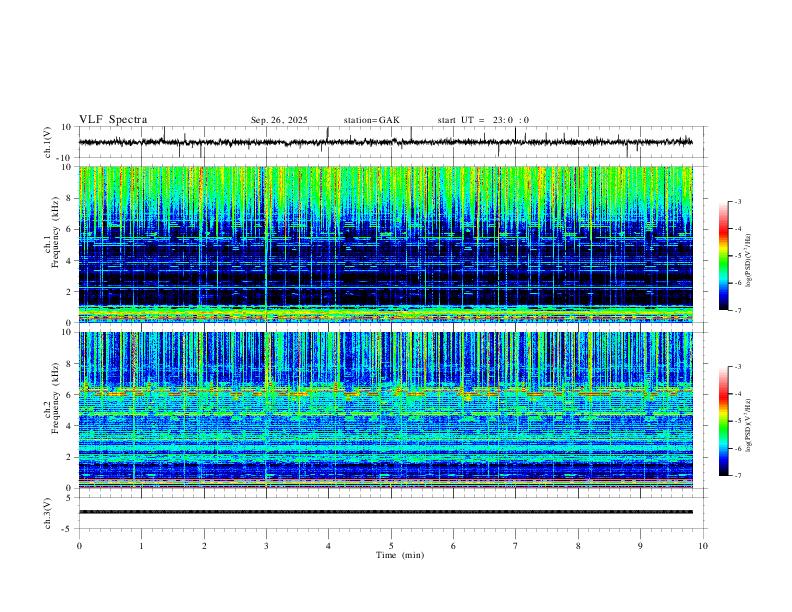Click the "6" kHz tick on ch.1 spectrogram
This screenshot has width=792, height=612.
pos(69,229)
